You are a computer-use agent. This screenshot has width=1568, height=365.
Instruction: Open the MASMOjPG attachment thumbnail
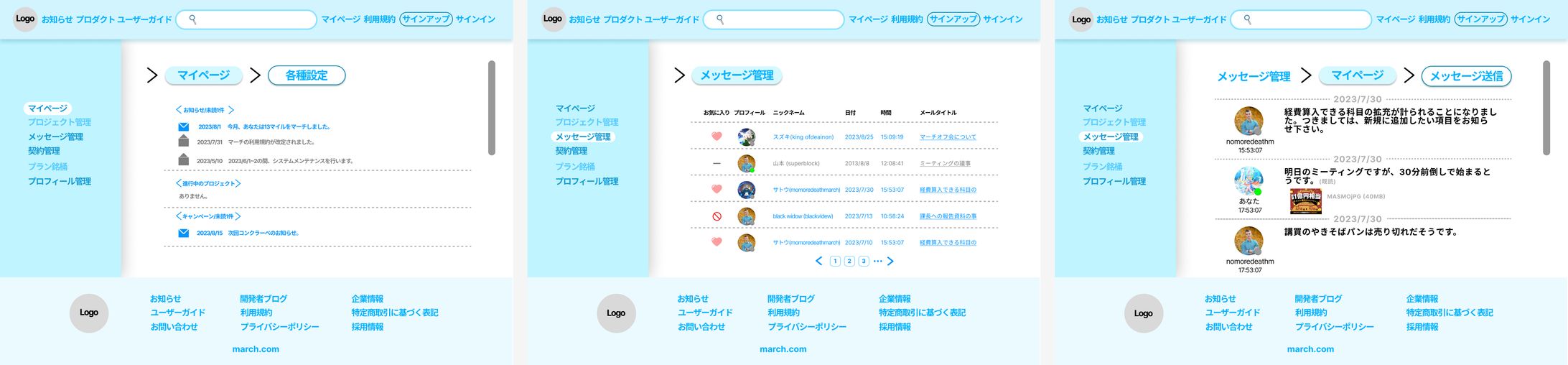(1306, 202)
